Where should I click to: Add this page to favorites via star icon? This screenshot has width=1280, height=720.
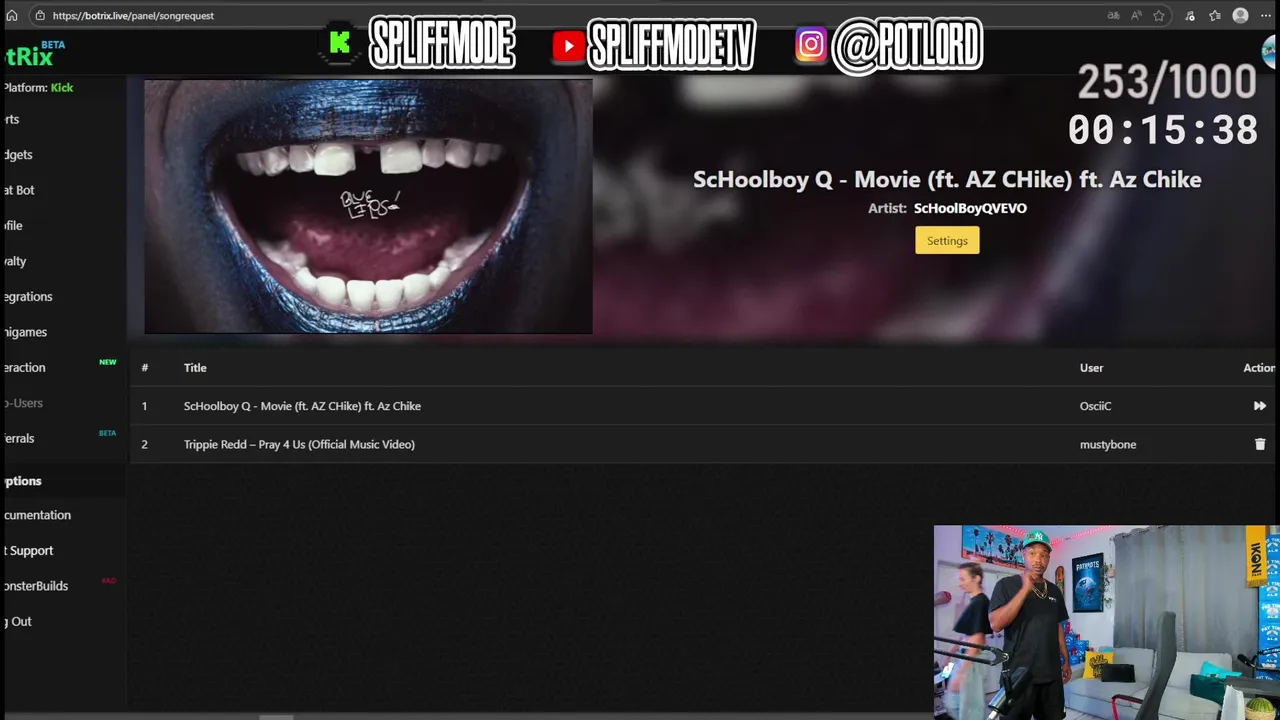[1159, 15]
